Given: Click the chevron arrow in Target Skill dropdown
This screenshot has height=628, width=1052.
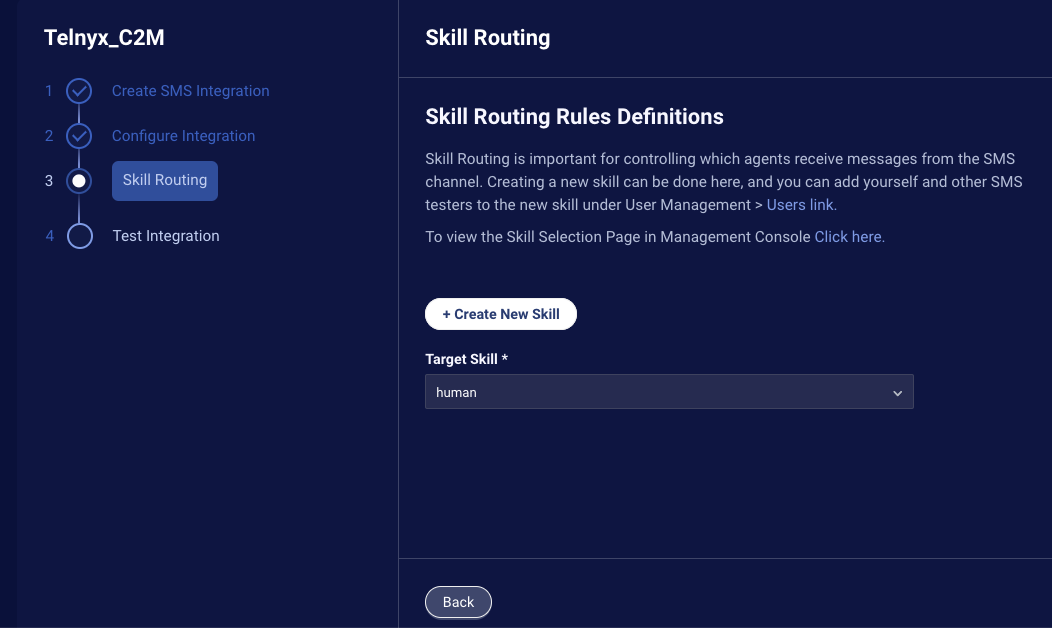Looking at the screenshot, I should [x=897, y=393].
